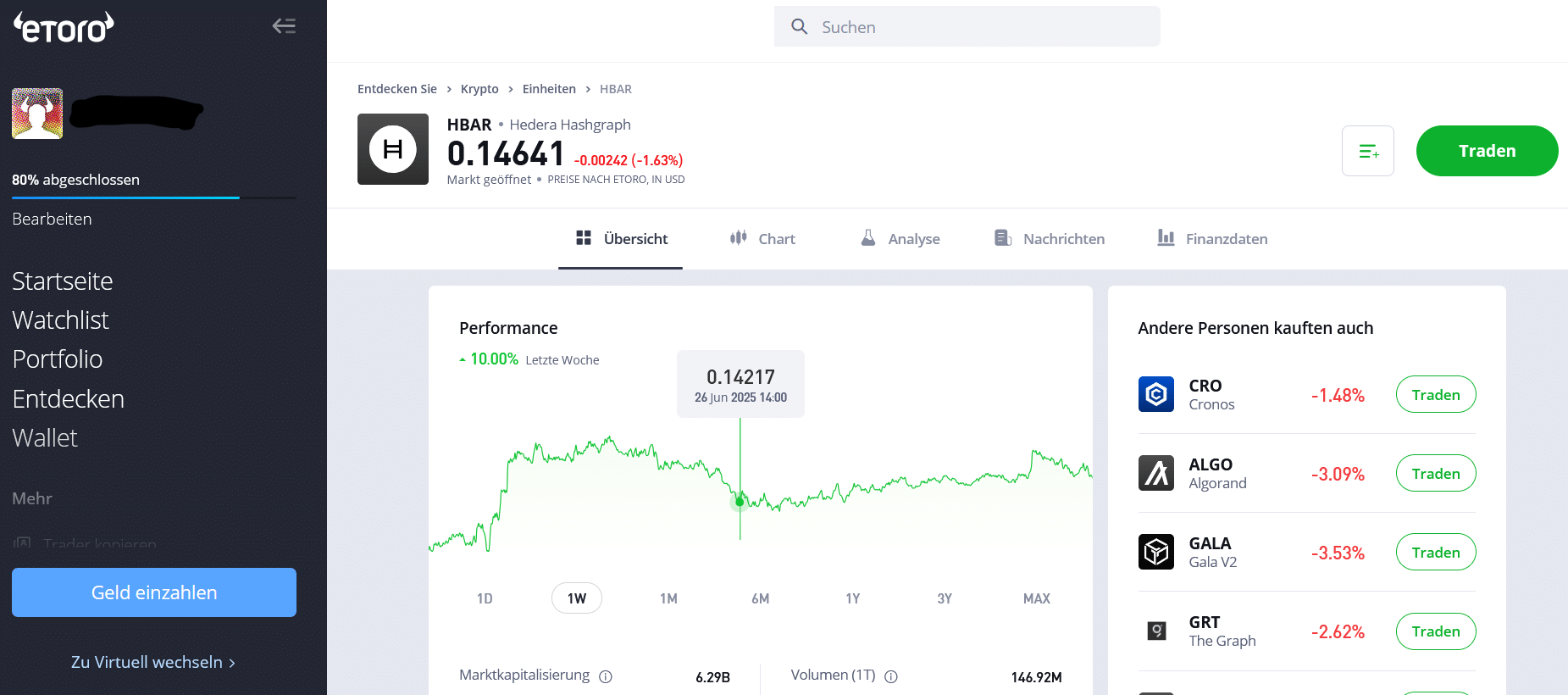The height and width of the screenshot is (695, 1568).
Task: Click the HBAR coin logo
Action: 393,149
